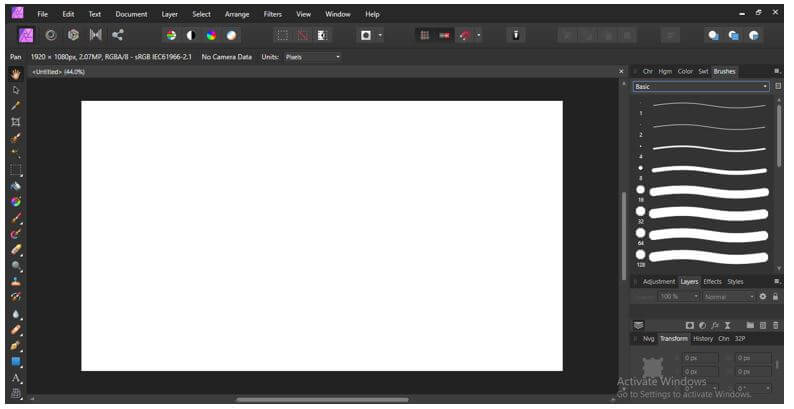Select the Crop tool
Screen dimensions: 794x409
tap(16, 122)
